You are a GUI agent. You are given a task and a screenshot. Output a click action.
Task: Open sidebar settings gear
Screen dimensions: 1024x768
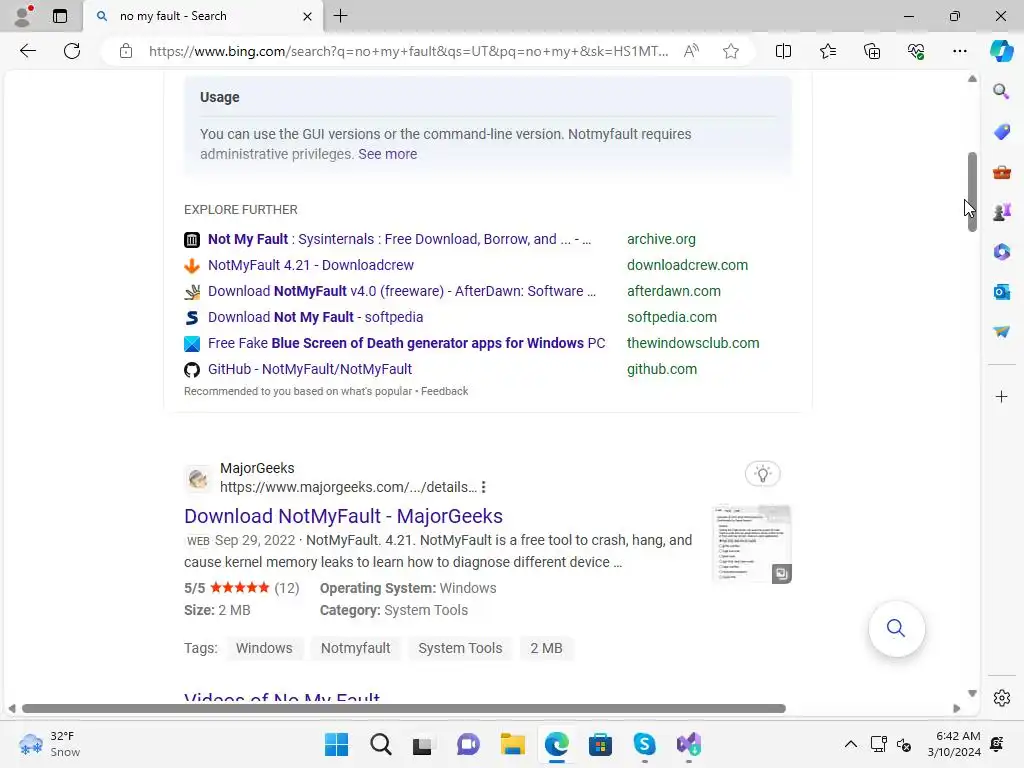click(1001, 698)
